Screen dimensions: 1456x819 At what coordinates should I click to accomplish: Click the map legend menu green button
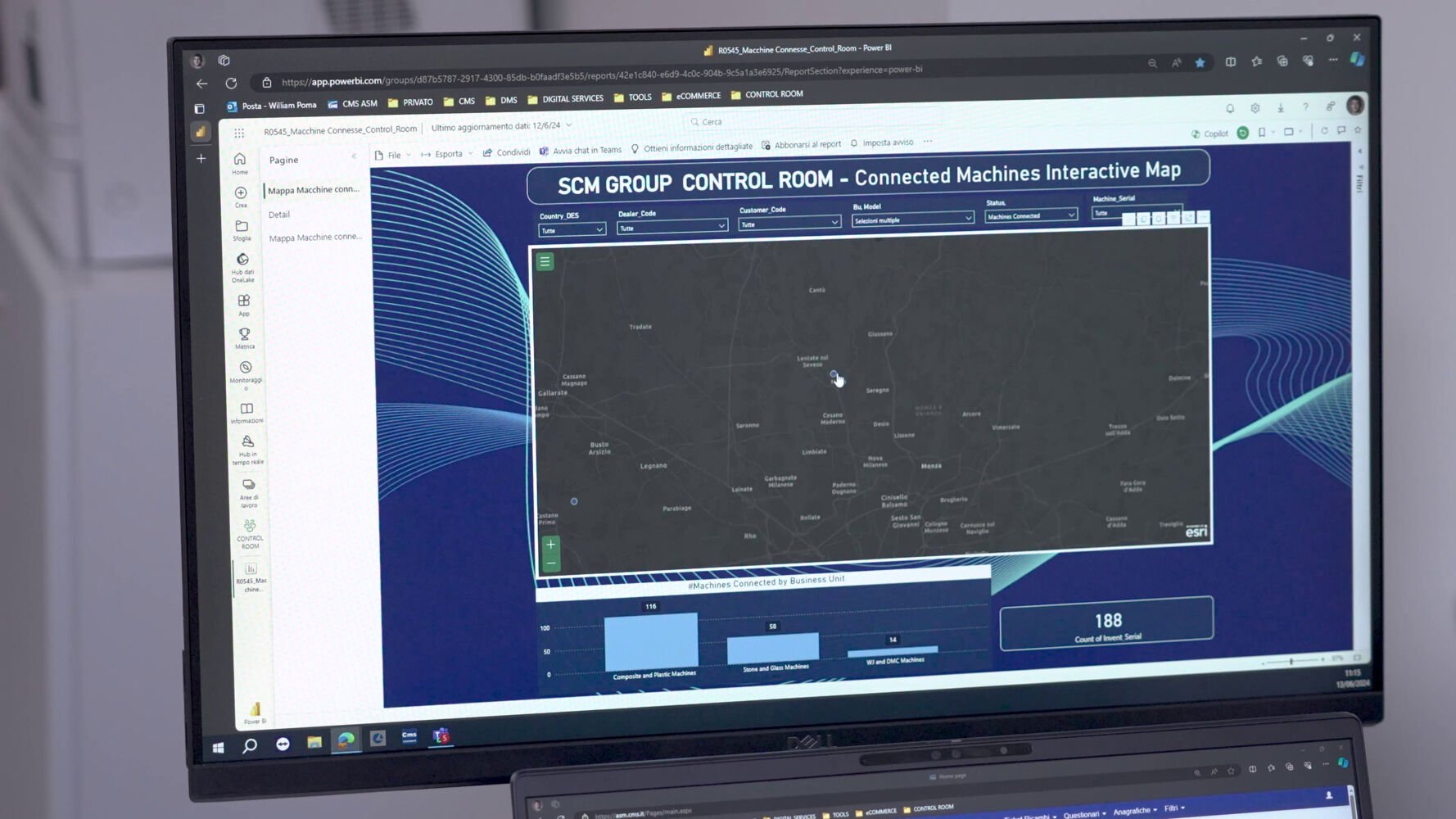coord(545,261)
